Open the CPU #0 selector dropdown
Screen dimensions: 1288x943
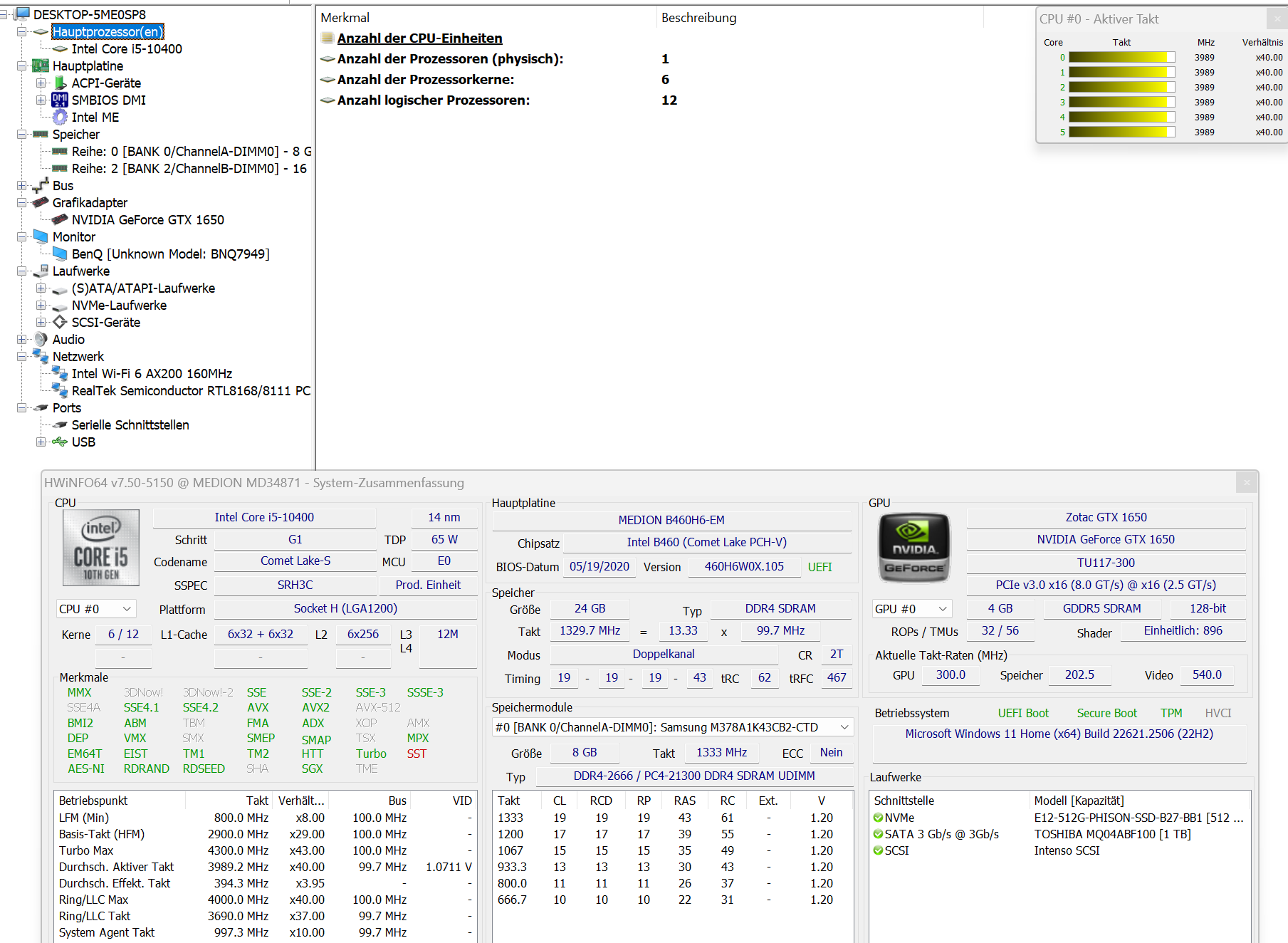tap(96, 609)
